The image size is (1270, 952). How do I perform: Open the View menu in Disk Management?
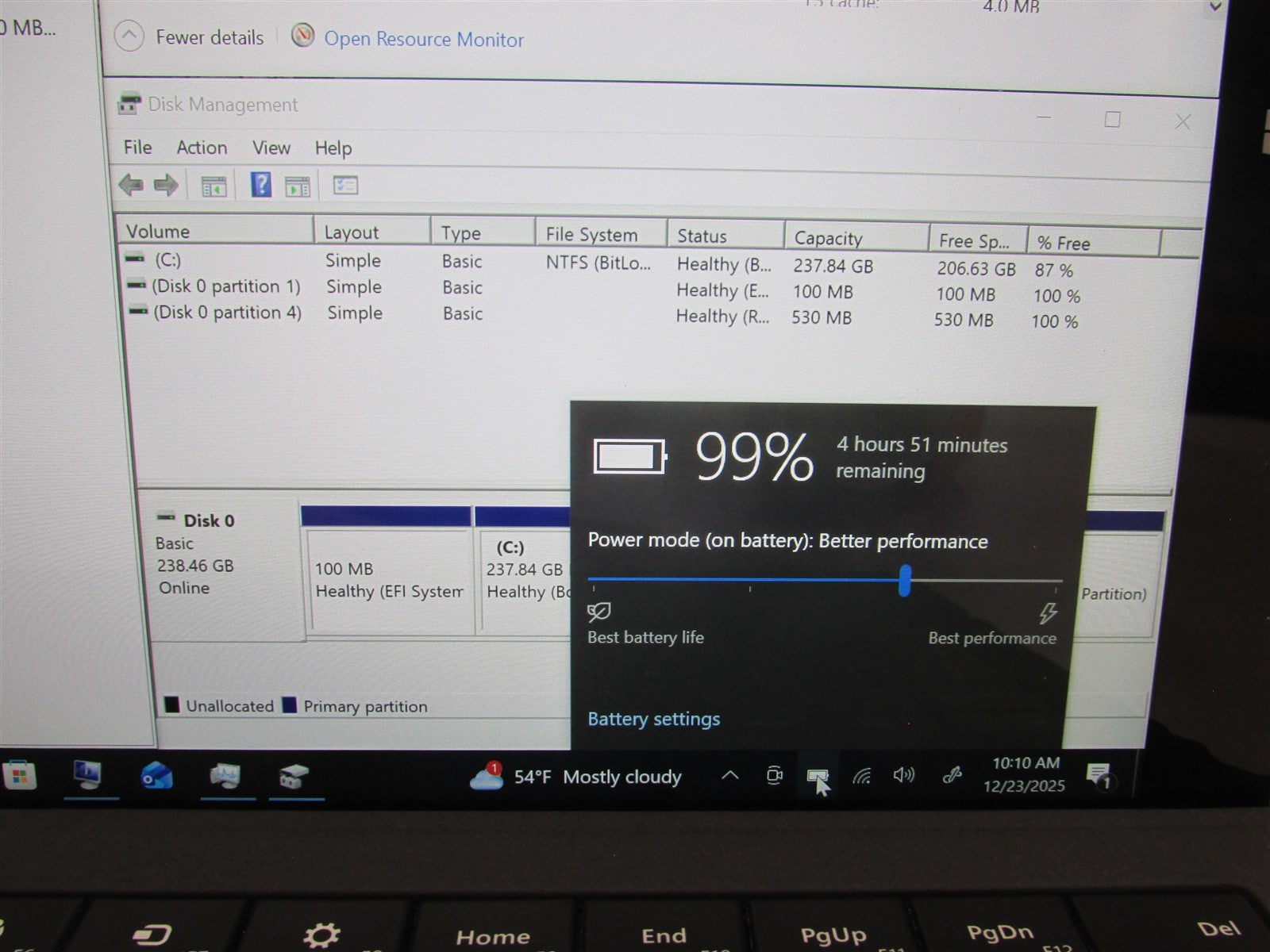271,148
